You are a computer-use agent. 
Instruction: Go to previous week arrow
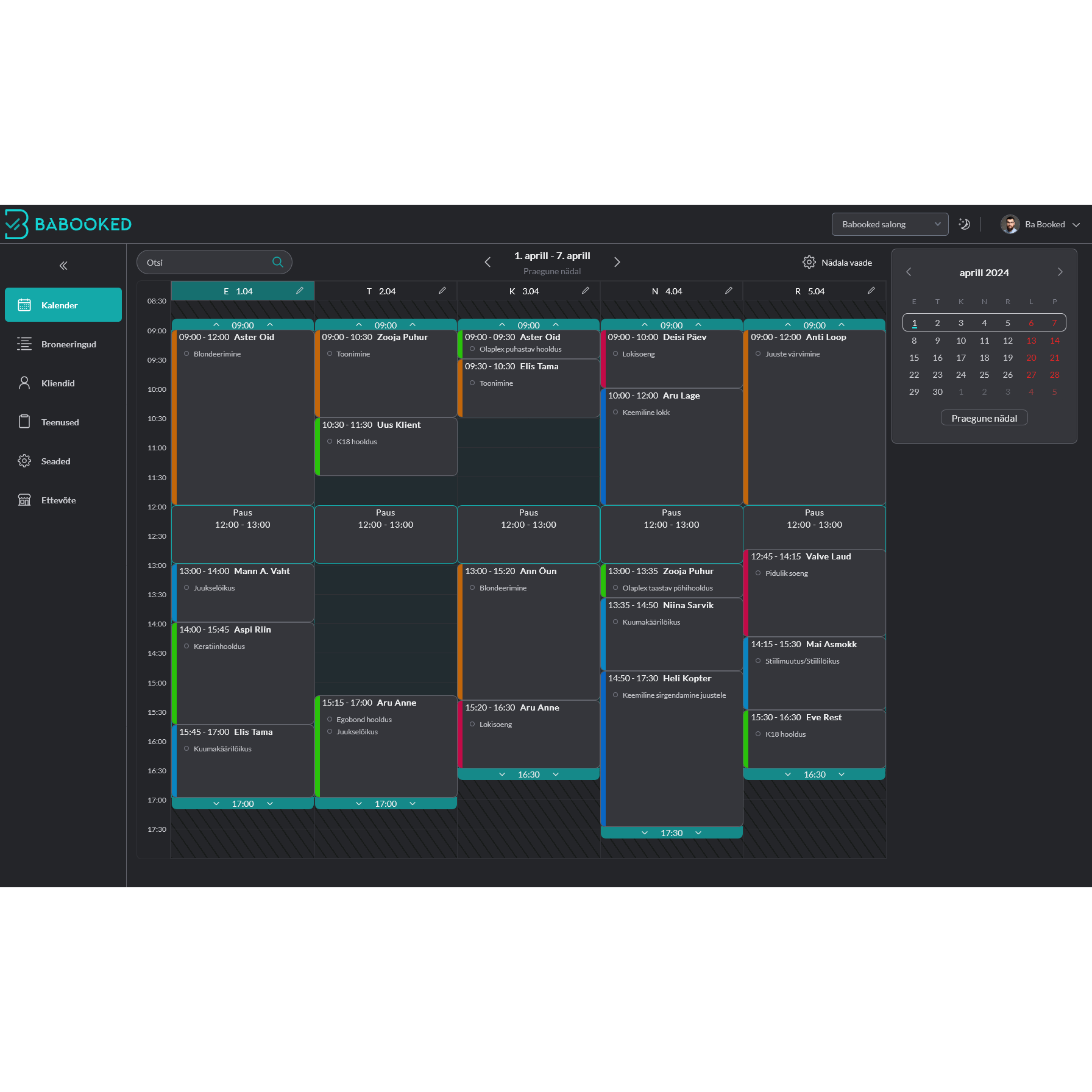(x=487, y=262)
